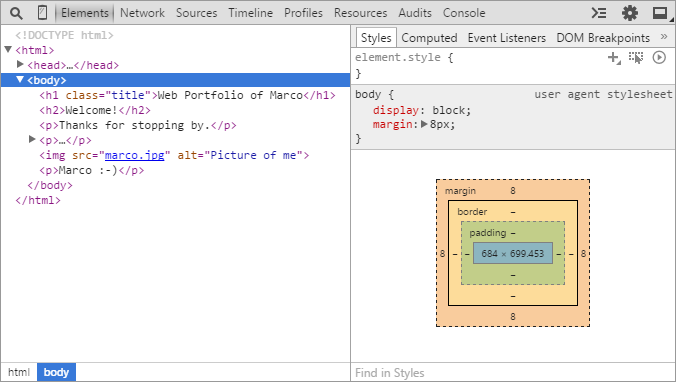Select the img element row
This screenshot has height=382, width=676.
click(174, 155)
